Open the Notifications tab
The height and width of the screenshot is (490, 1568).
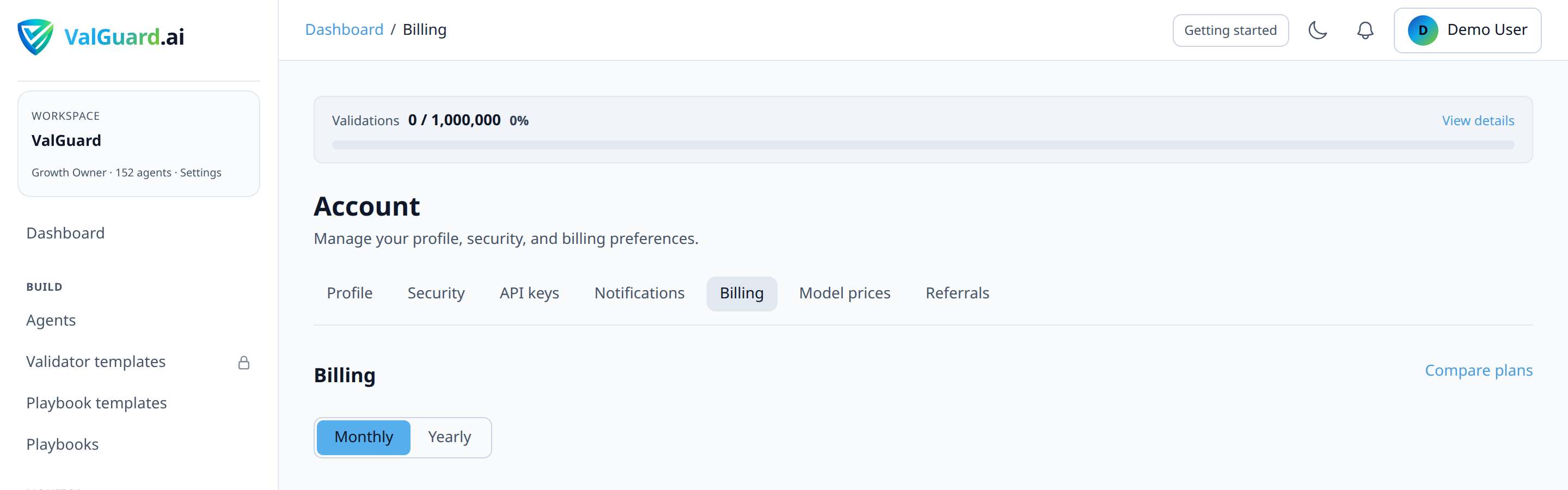point(639,293)
